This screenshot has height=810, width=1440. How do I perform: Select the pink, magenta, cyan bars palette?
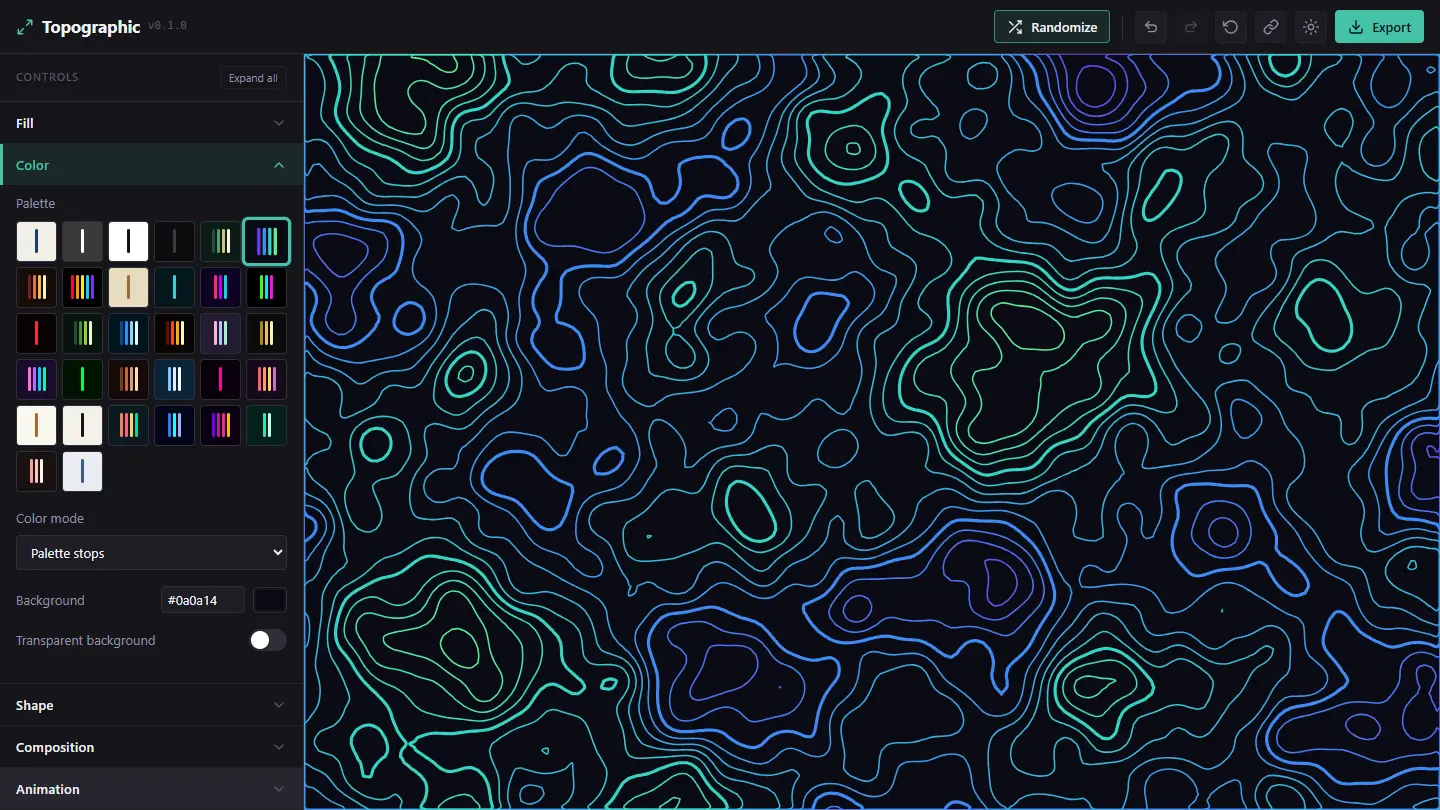221,288
